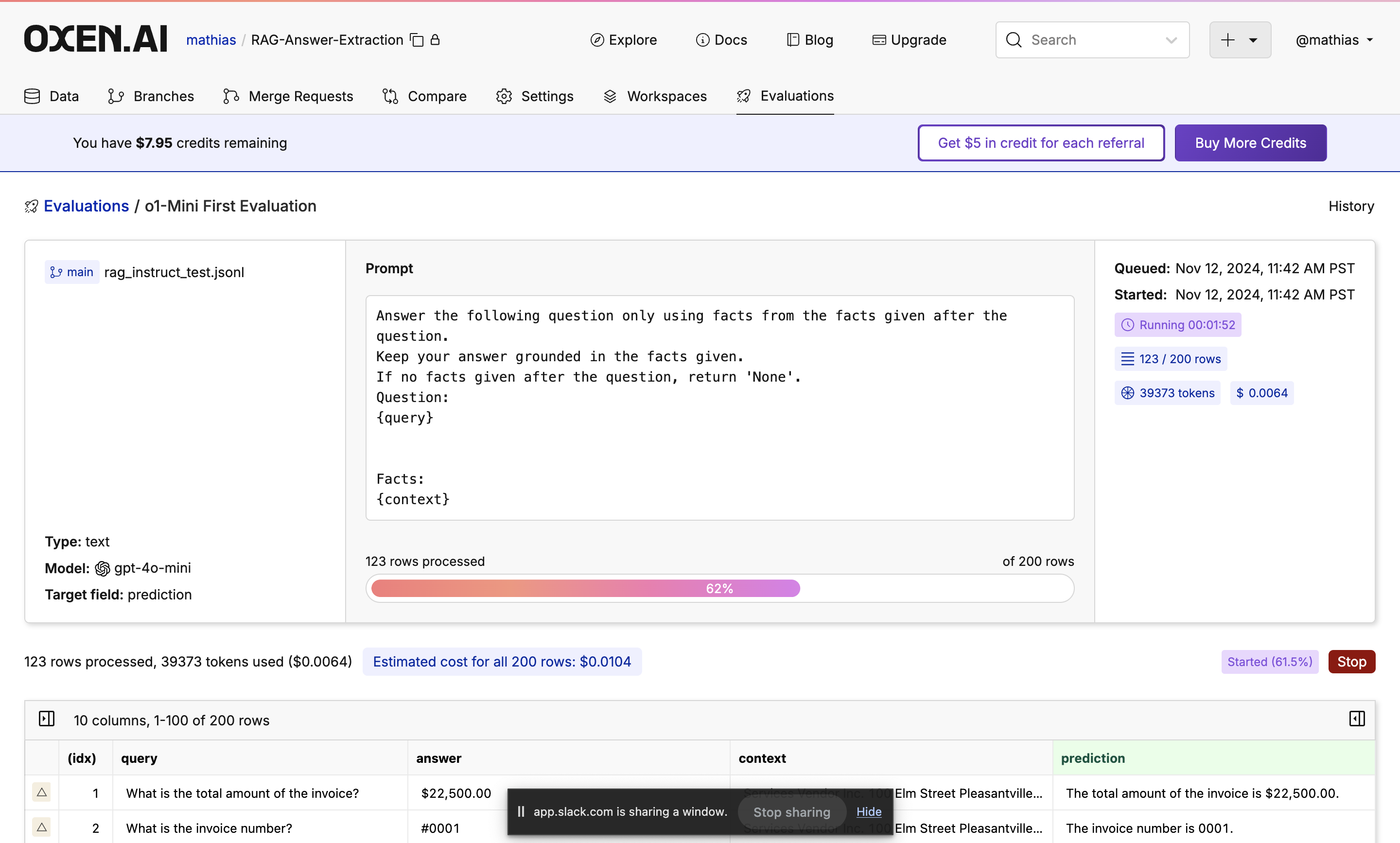The width and height of the screenshot is (1400, 843).
Task: Open the Data tab database icon
Action: click(32, 96)
